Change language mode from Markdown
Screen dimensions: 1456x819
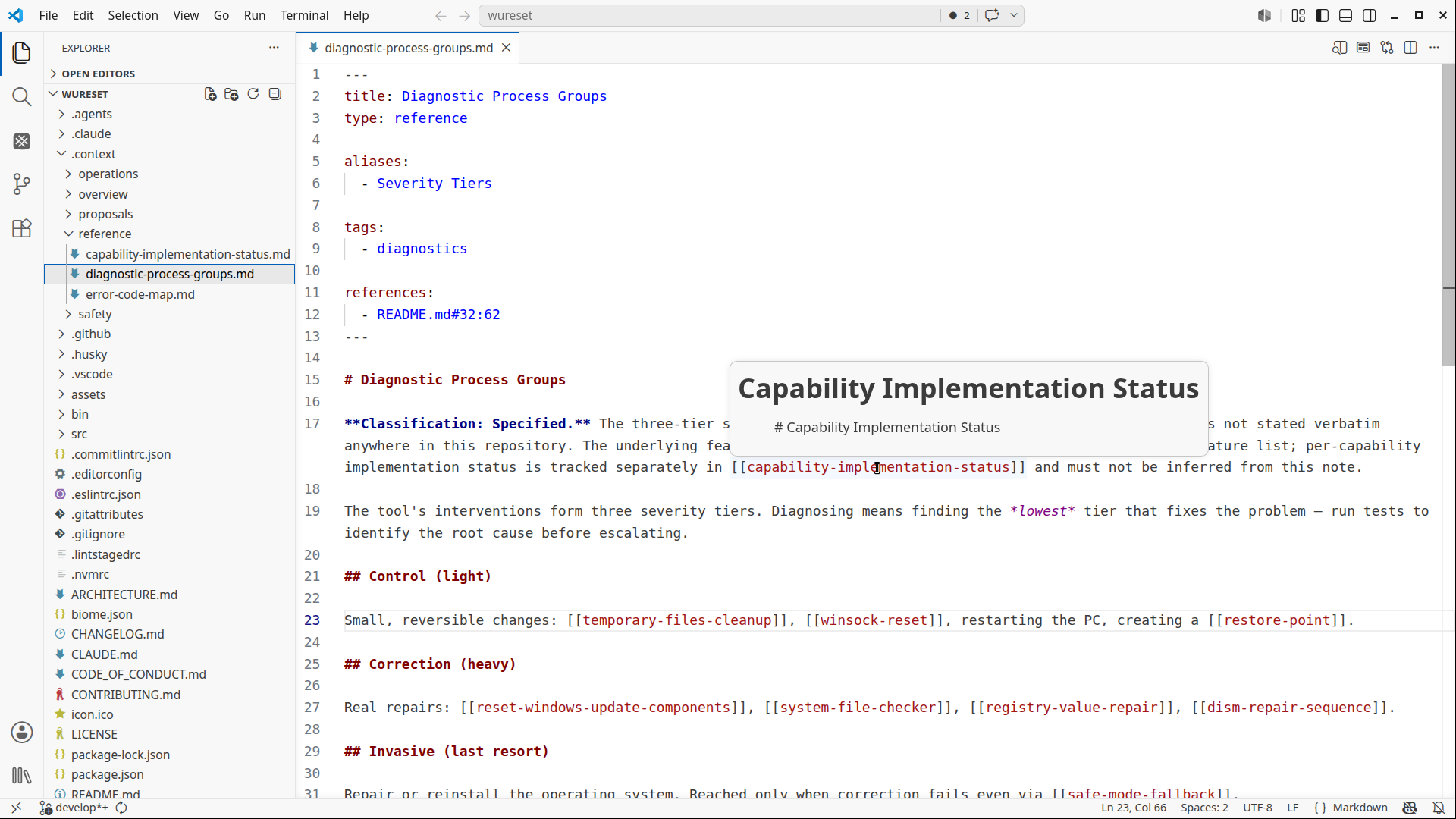point(1360,808)
